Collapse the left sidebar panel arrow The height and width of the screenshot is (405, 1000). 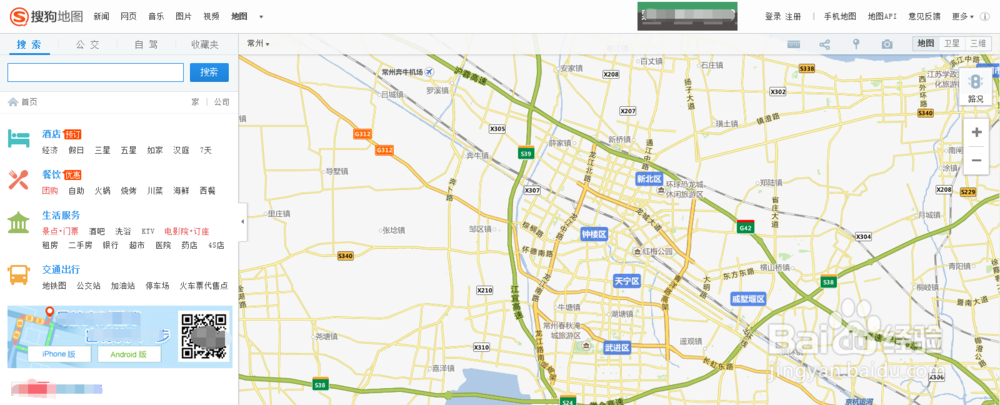tap(242, 221)
